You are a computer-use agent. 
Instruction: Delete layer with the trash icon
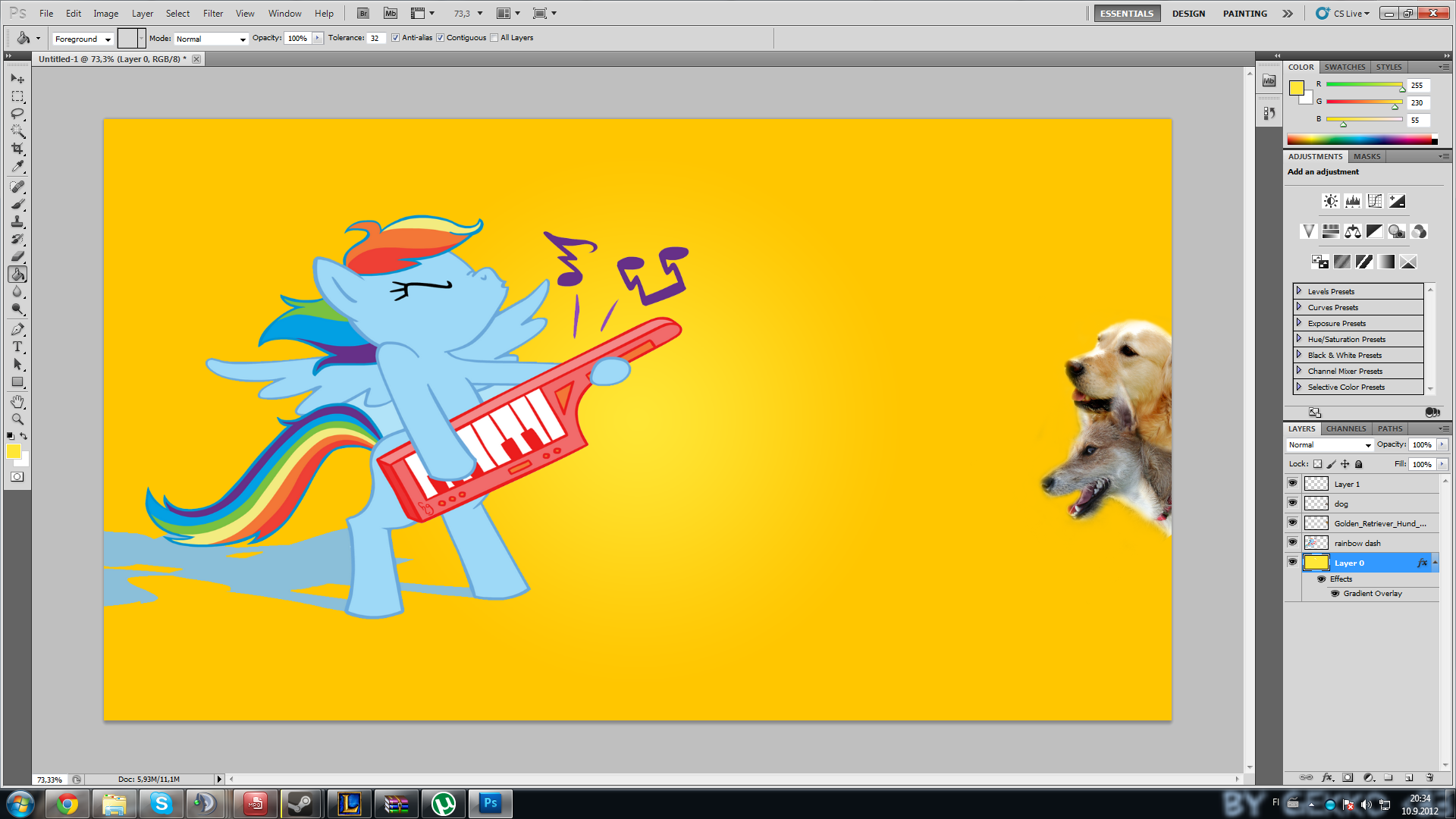click(1429, 777)
